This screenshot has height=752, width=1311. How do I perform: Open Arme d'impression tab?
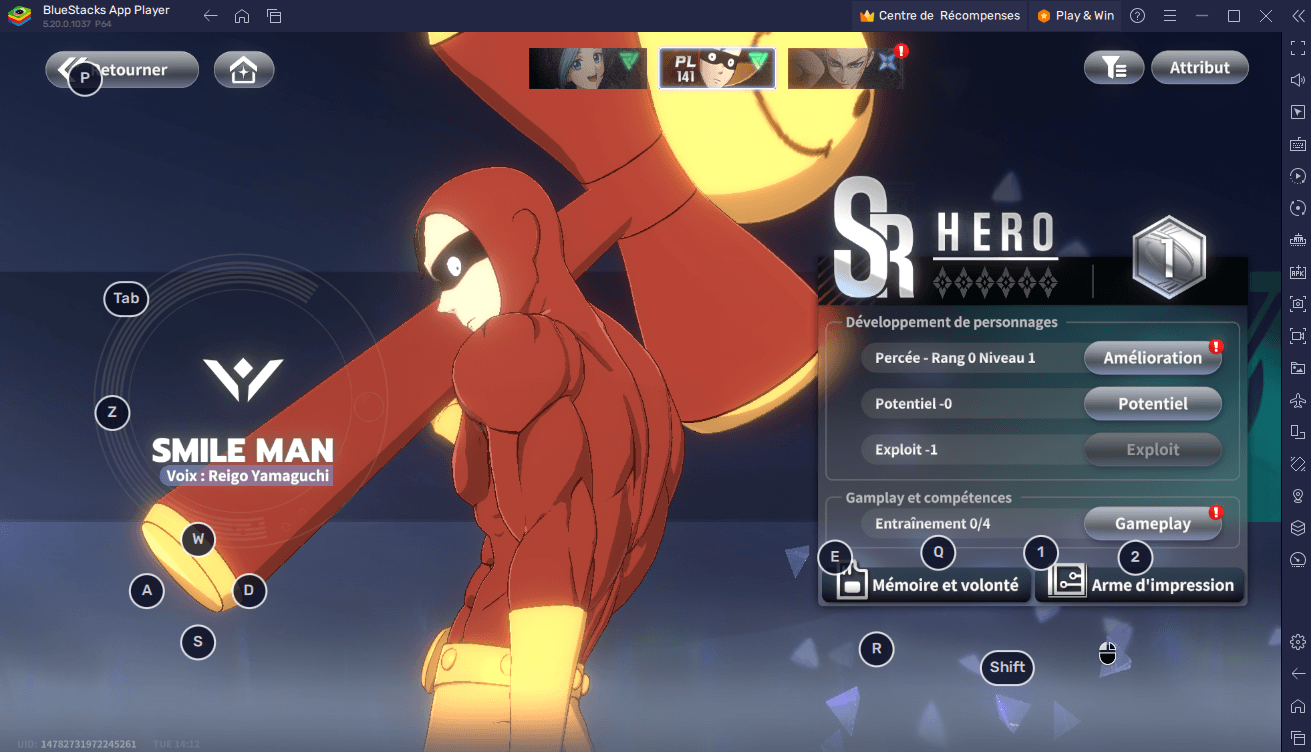[x=1140, y=585]
